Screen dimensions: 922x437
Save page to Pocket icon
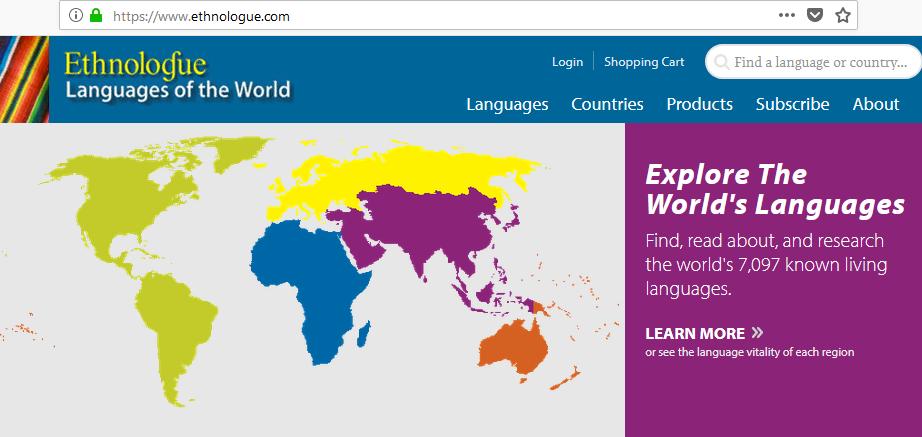[x=814, y=16]
